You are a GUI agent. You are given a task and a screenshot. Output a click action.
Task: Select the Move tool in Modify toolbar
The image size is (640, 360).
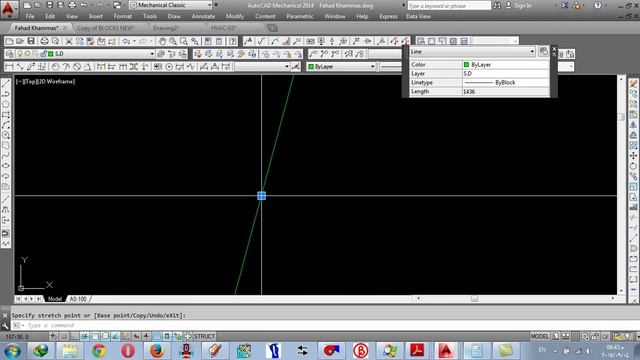(x=633, y=156)
